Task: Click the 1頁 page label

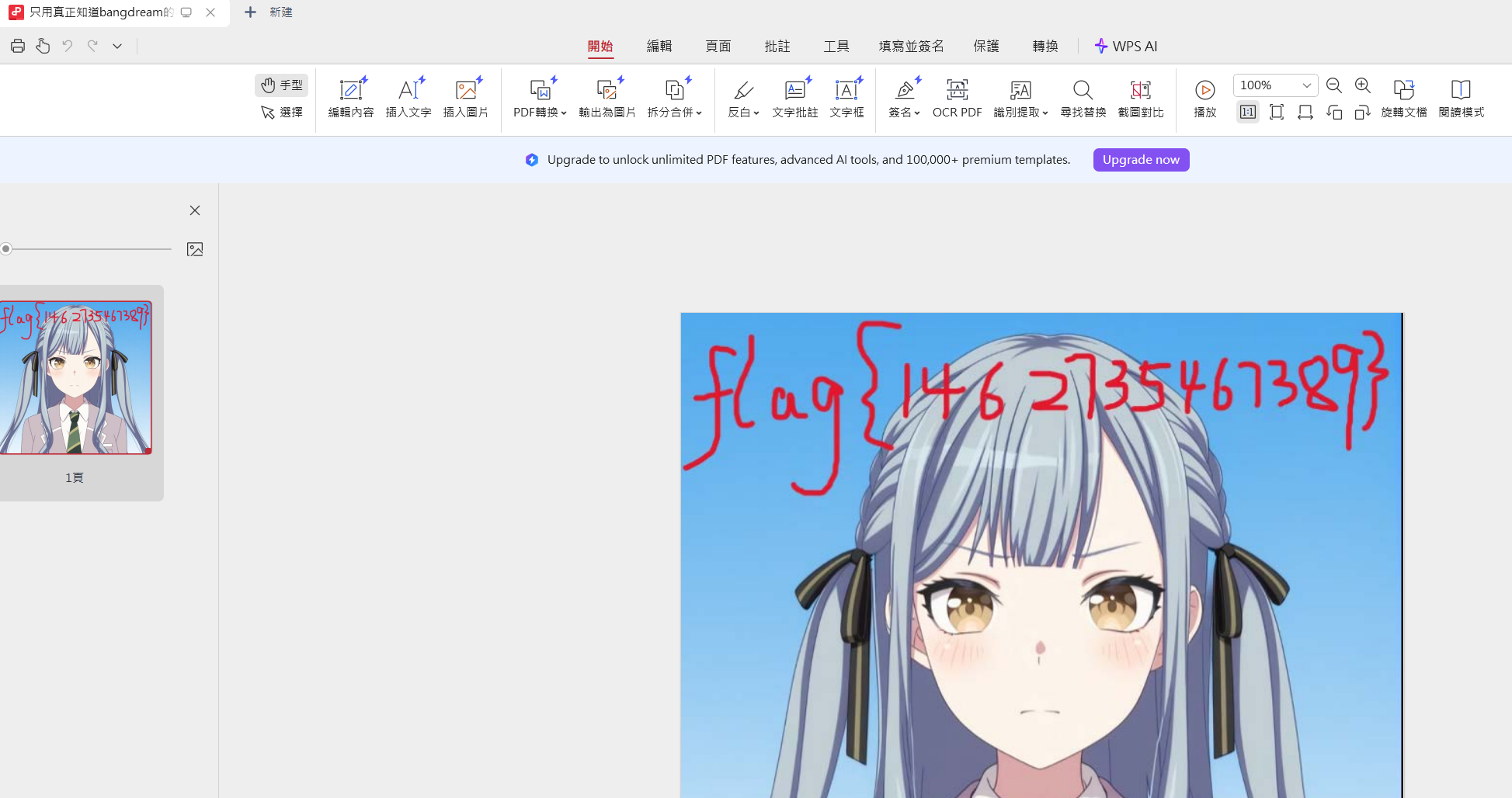Action: [x=75, y=477]
